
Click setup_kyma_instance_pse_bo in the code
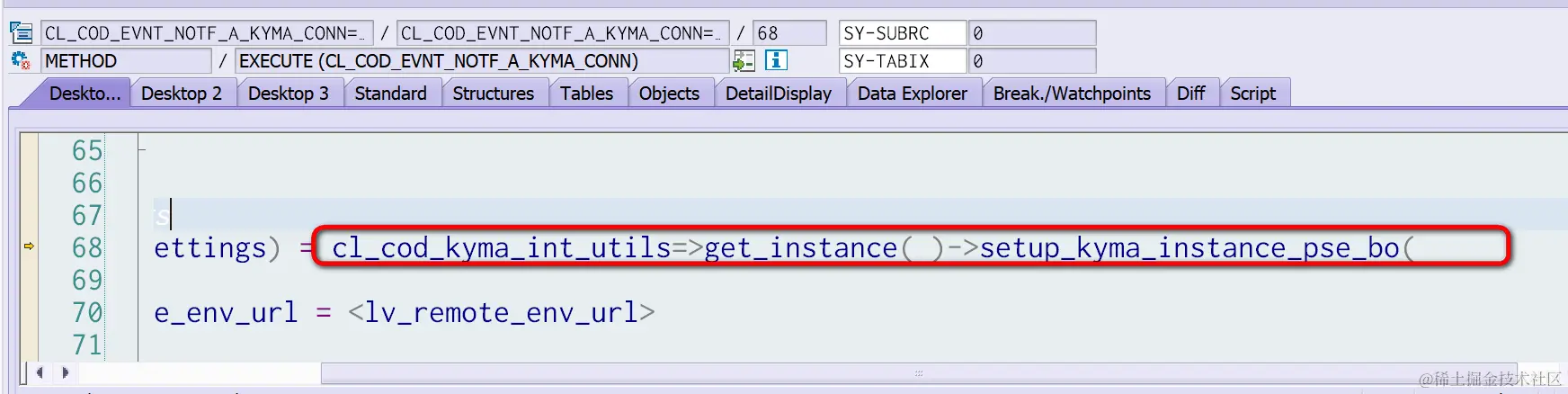click(1189, 247)
